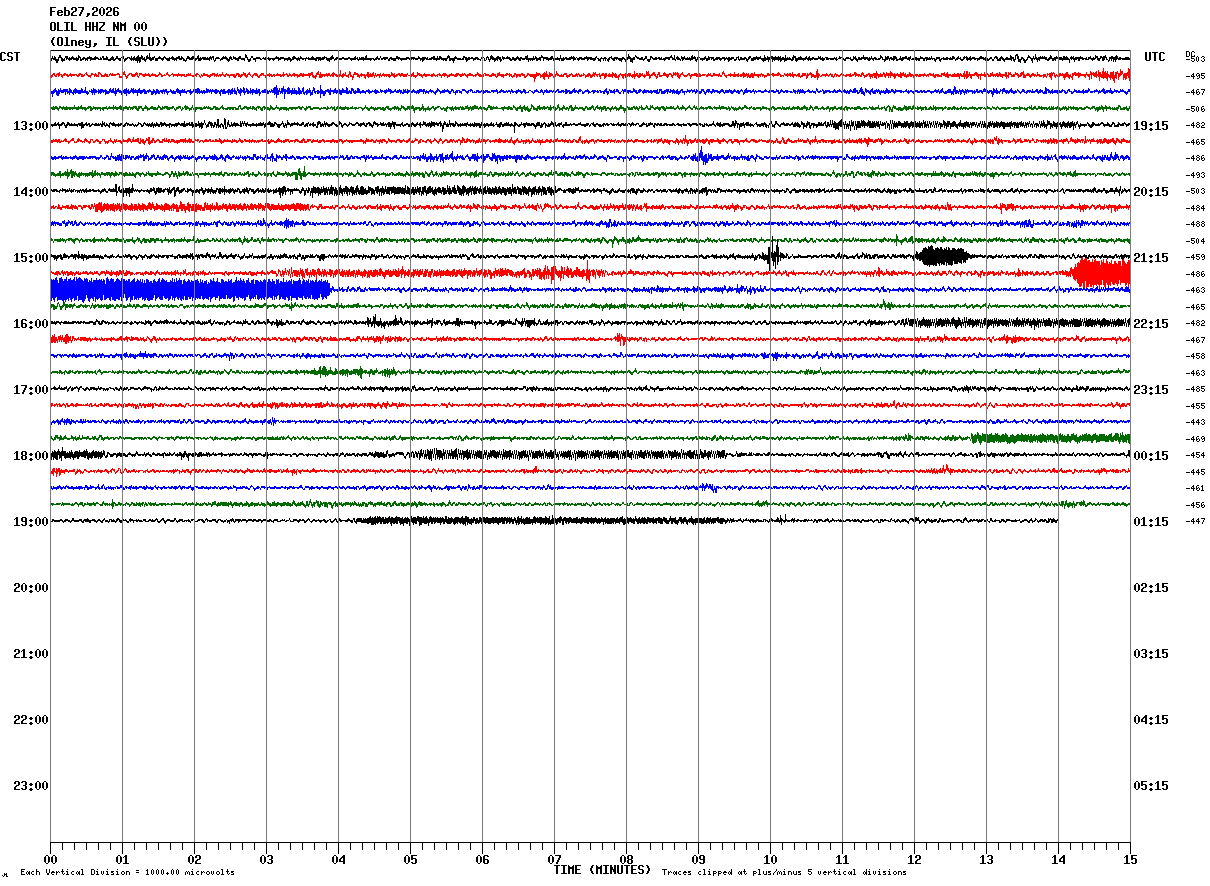Click the Each Vertical Division microvolts note
This screenshot has width=1210, height=886.
point(127,873)
